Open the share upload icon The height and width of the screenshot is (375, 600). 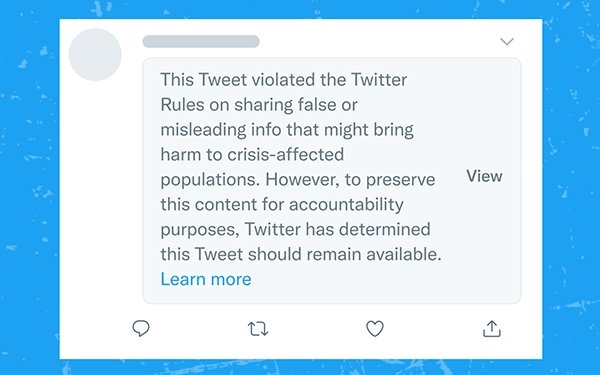[492, 329]
